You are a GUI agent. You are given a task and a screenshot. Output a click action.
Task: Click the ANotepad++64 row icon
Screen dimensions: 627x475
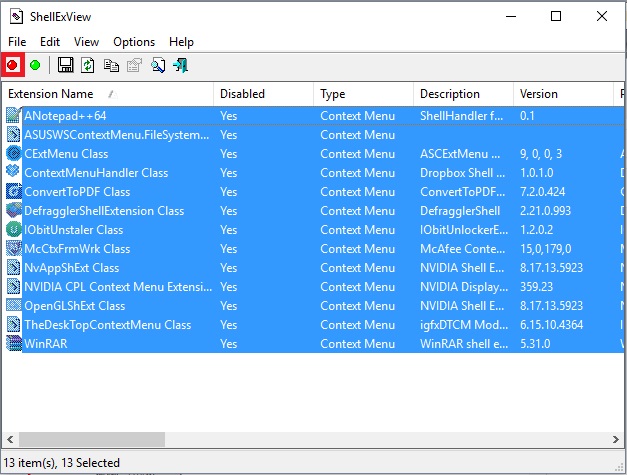(x=14, y=115)
